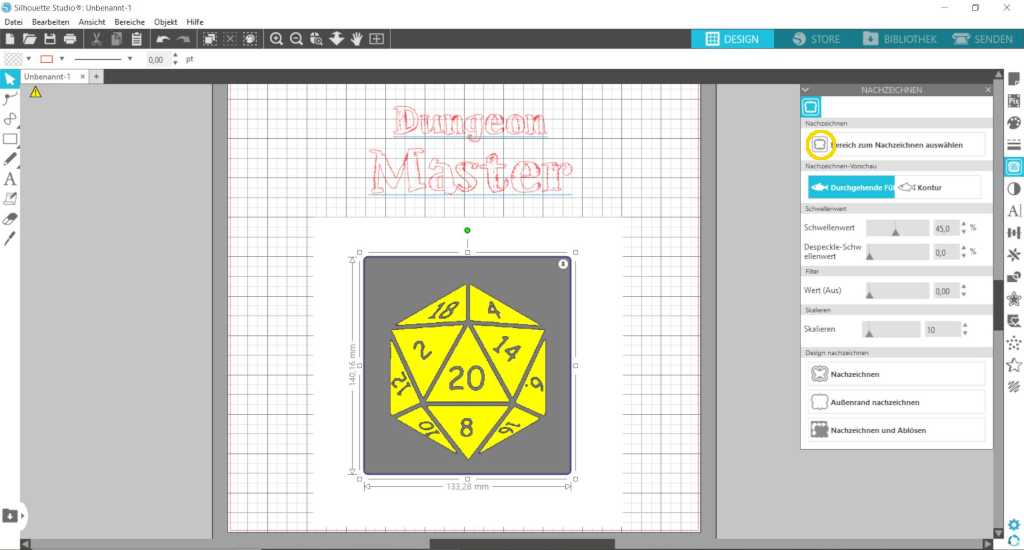Click the Skalieren slider
The image size is (1024, 550).
point(891,329)
